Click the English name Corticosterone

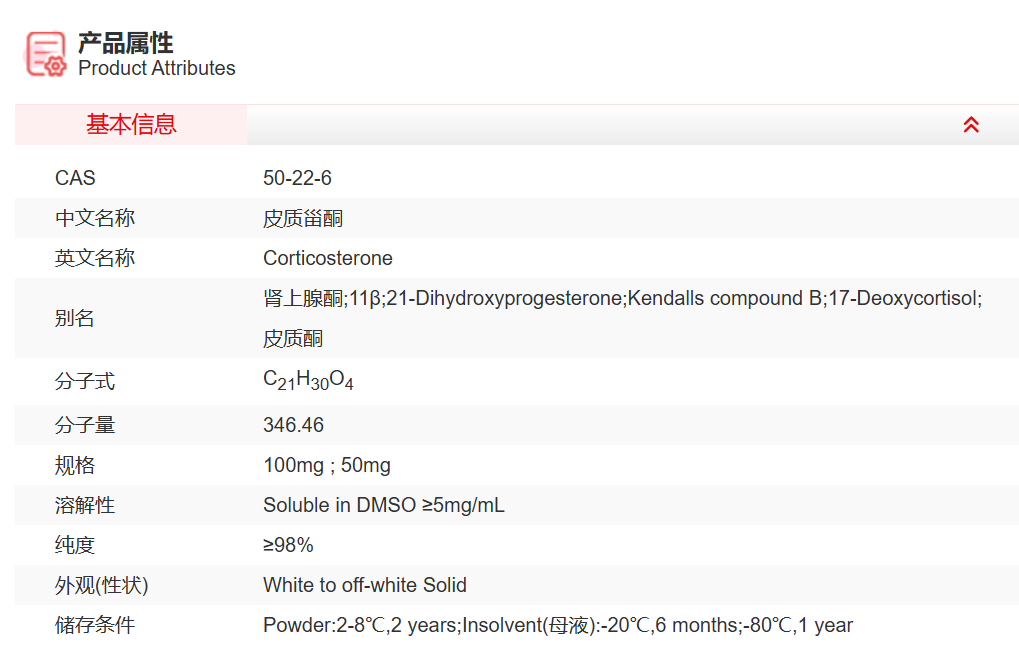pos(328,258)
